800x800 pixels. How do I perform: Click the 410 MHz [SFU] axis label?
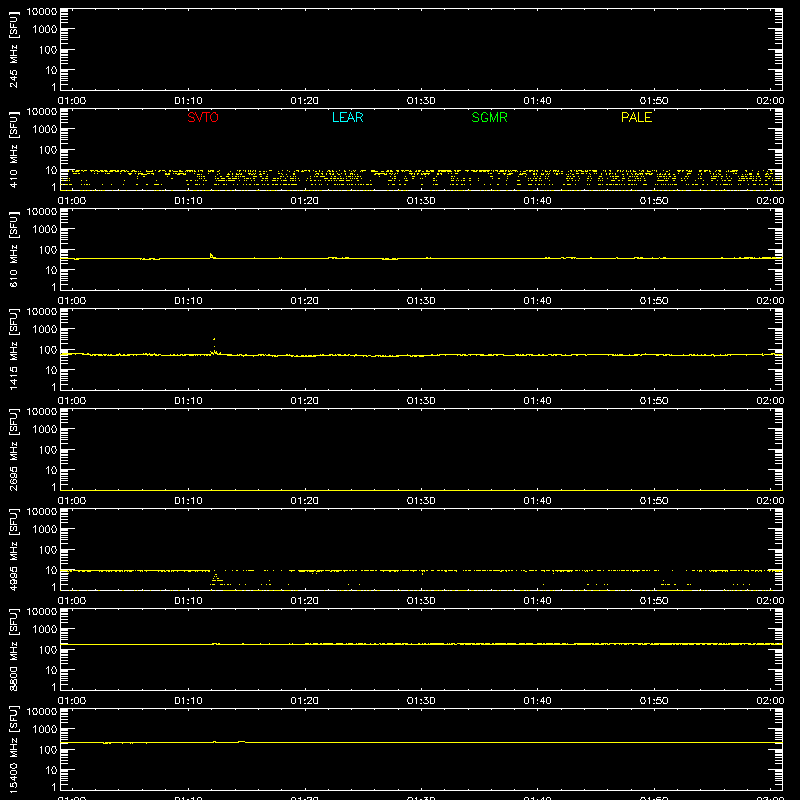coord(13,149)
